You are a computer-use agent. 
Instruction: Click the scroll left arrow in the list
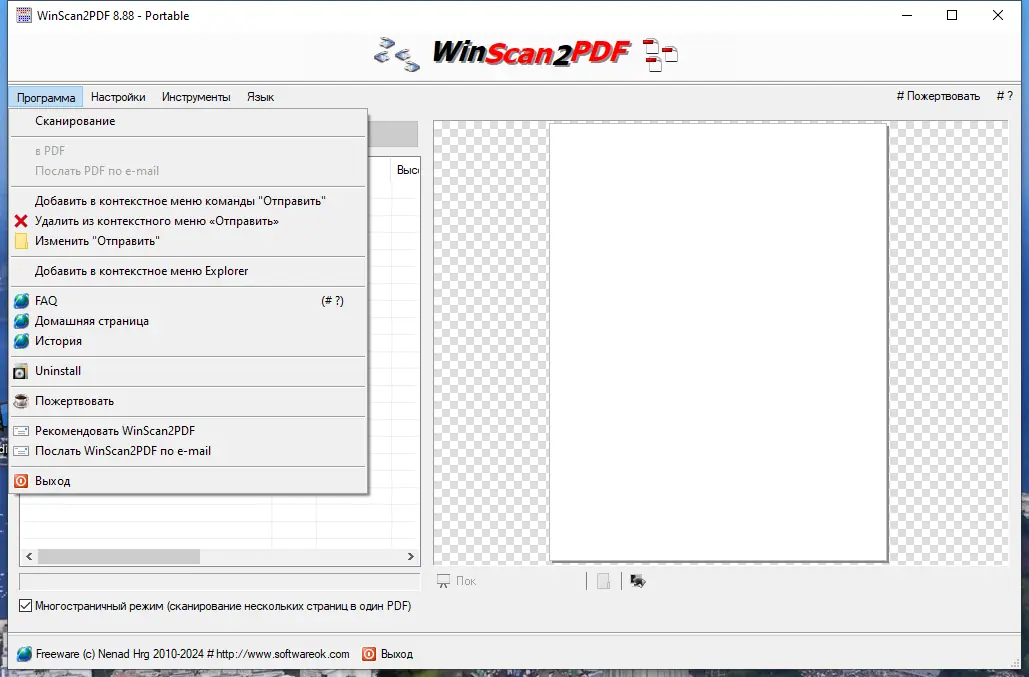click(x=29, y=556)
